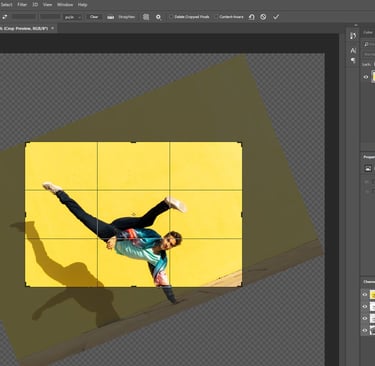The image size is (375, 366).
Task: Toggle Content-Aware checkbox
Action: coord(216,17)
